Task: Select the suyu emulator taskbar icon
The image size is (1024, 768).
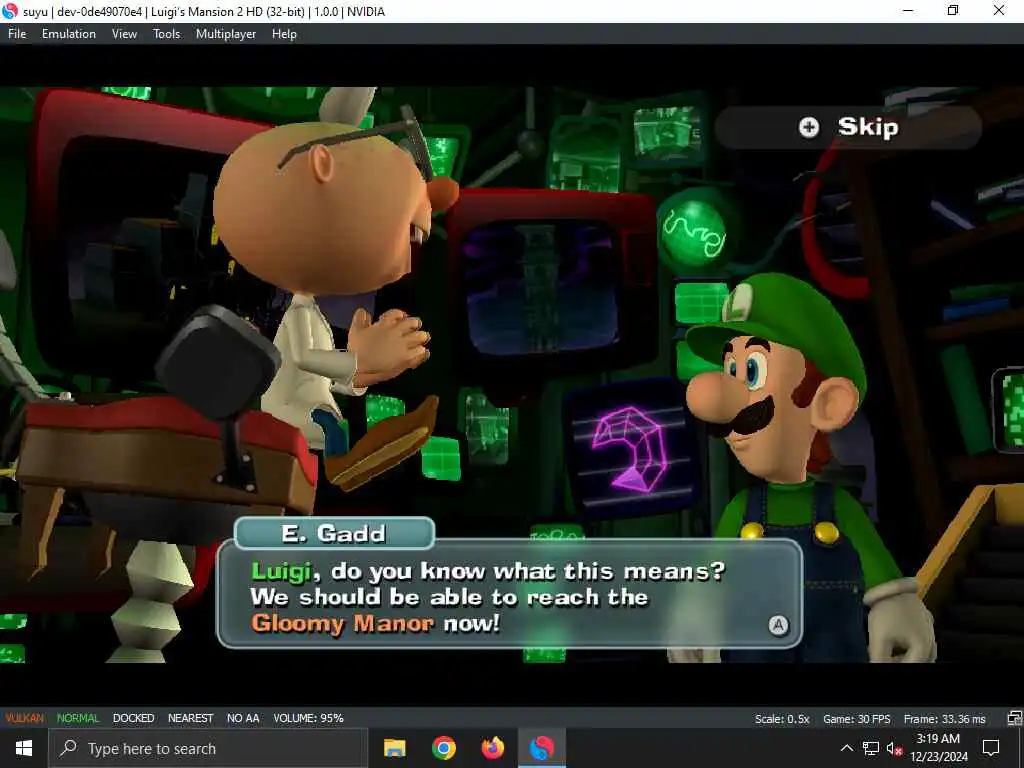Action: (x=541, y=748)
